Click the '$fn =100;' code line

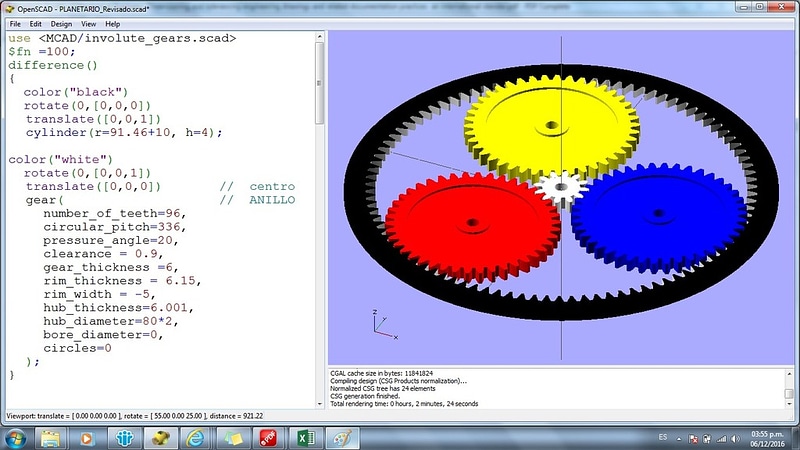point(42,52)
